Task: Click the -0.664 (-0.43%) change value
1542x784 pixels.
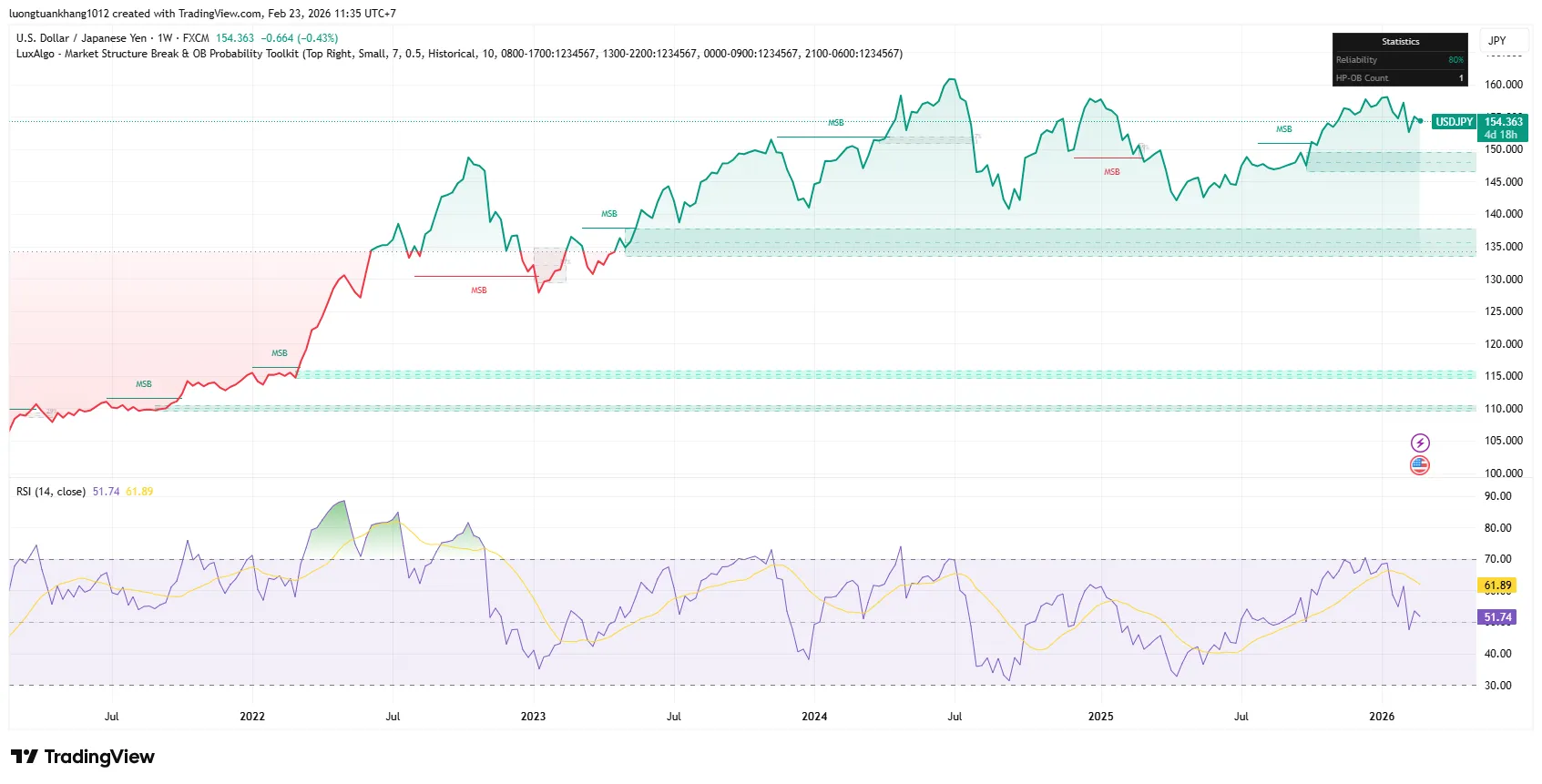Action: [x=299, y=38]
